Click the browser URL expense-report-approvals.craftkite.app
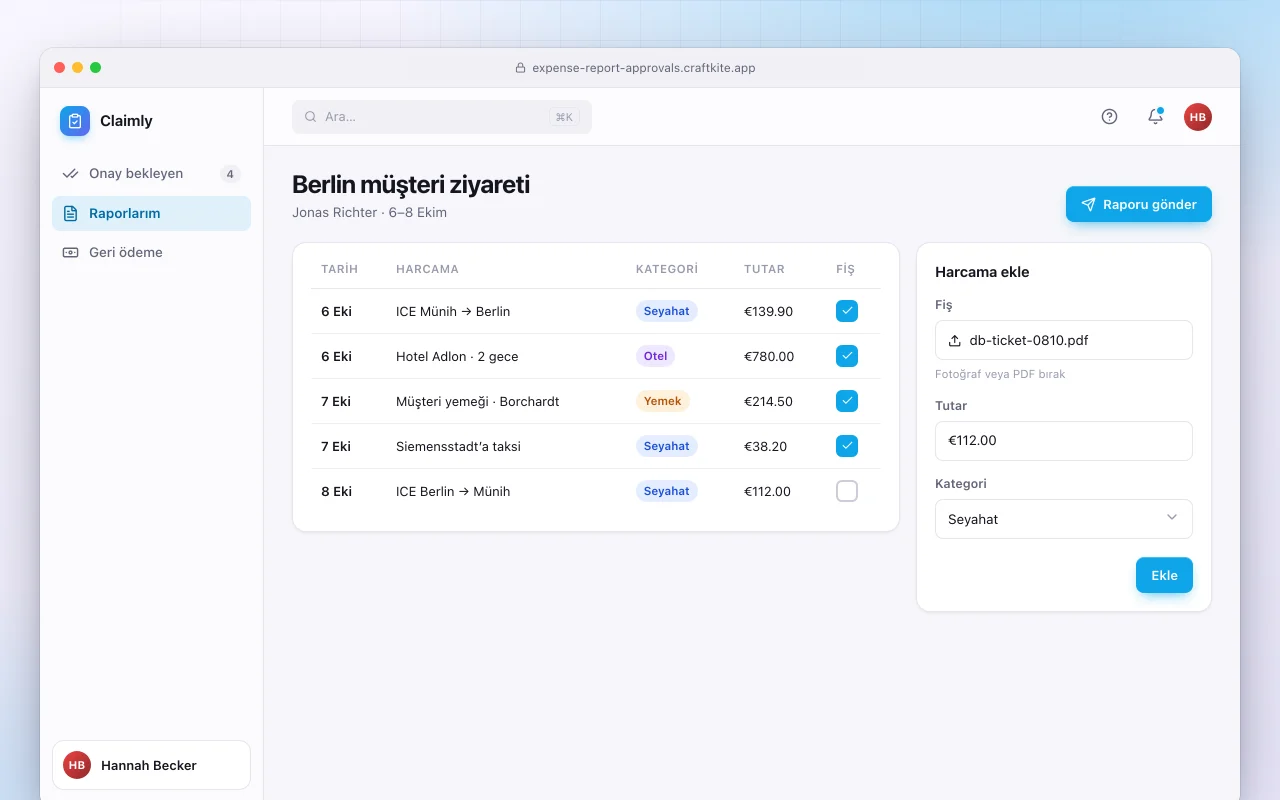The height and width of the screenshot is (800, 1280). pos(644,68)
